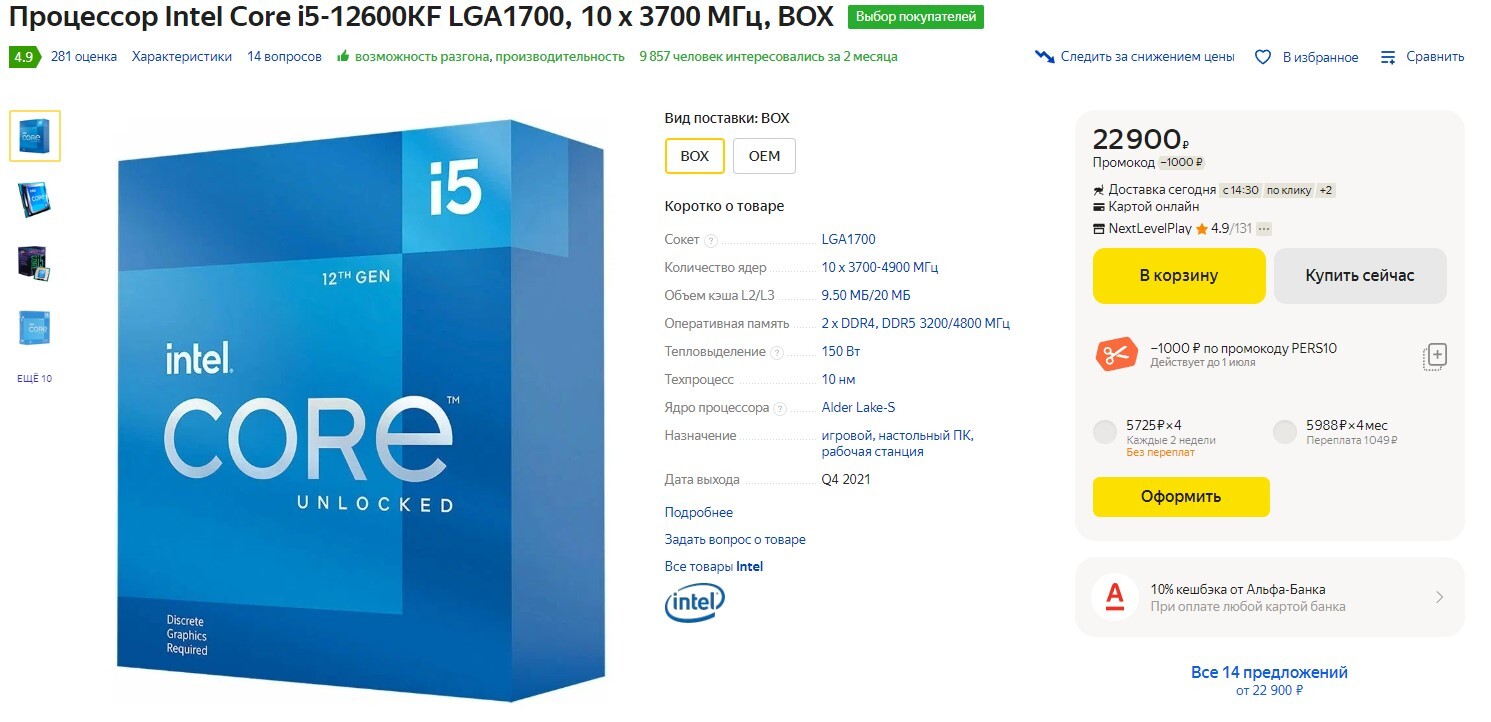The image size is (1491, 722).
Task: Show more thumbnails via ЕЩЁ 10
Action: pyautogui.click(x=34, y=379)
